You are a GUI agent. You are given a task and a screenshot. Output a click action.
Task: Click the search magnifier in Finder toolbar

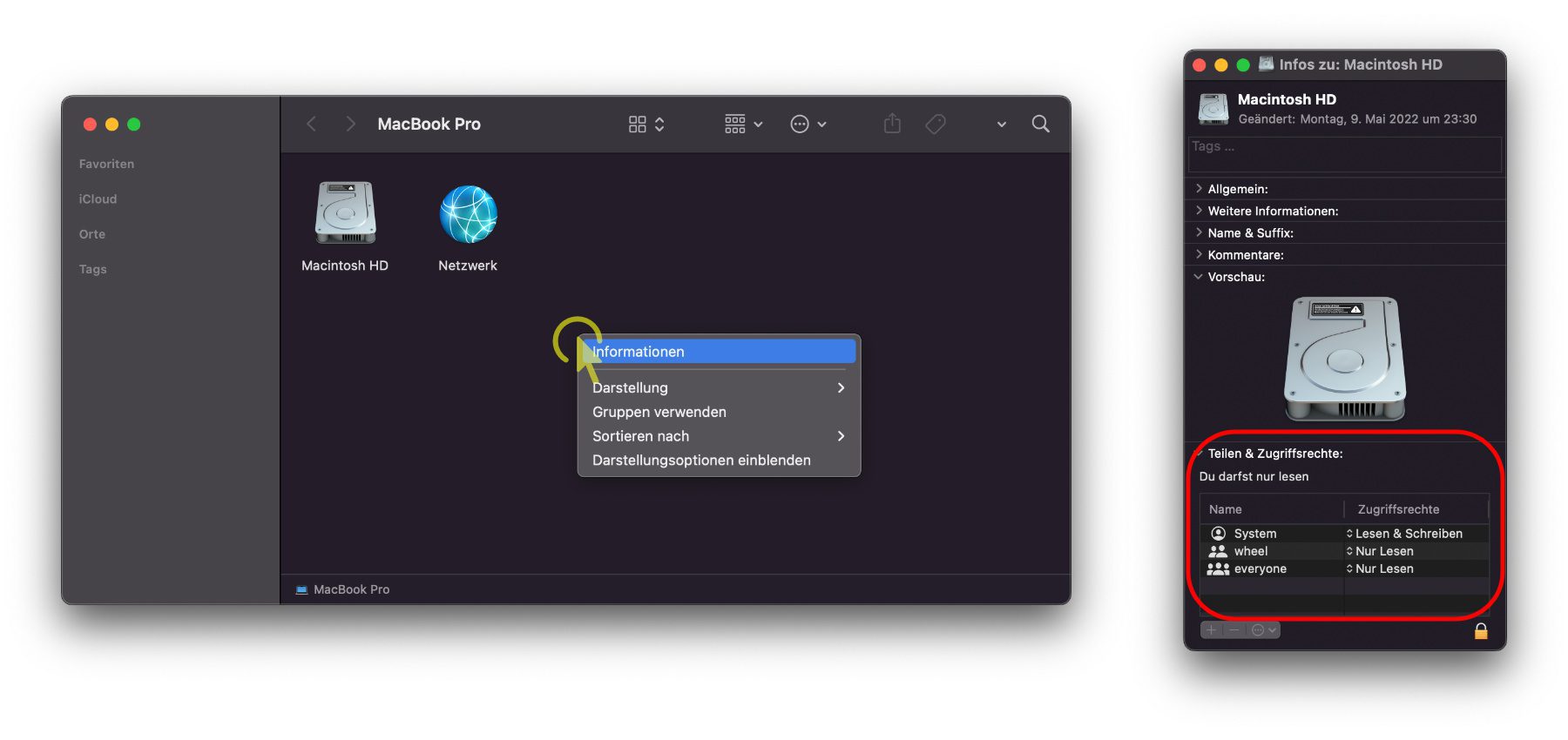tap(1040, 124)
